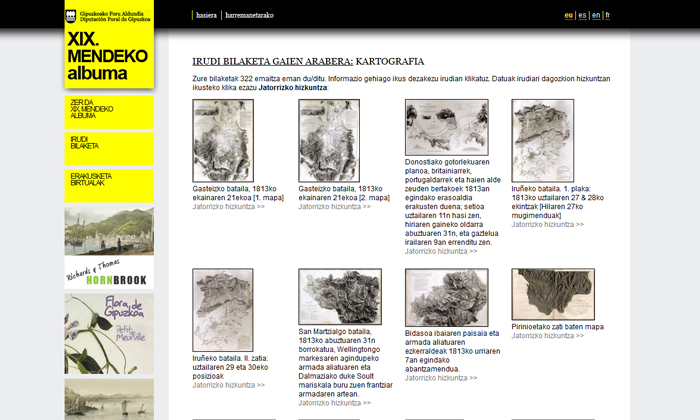Go to Irudi bilaketa sidebar section
The width and height of the screenshot is (700, 420).
point(109,146)
